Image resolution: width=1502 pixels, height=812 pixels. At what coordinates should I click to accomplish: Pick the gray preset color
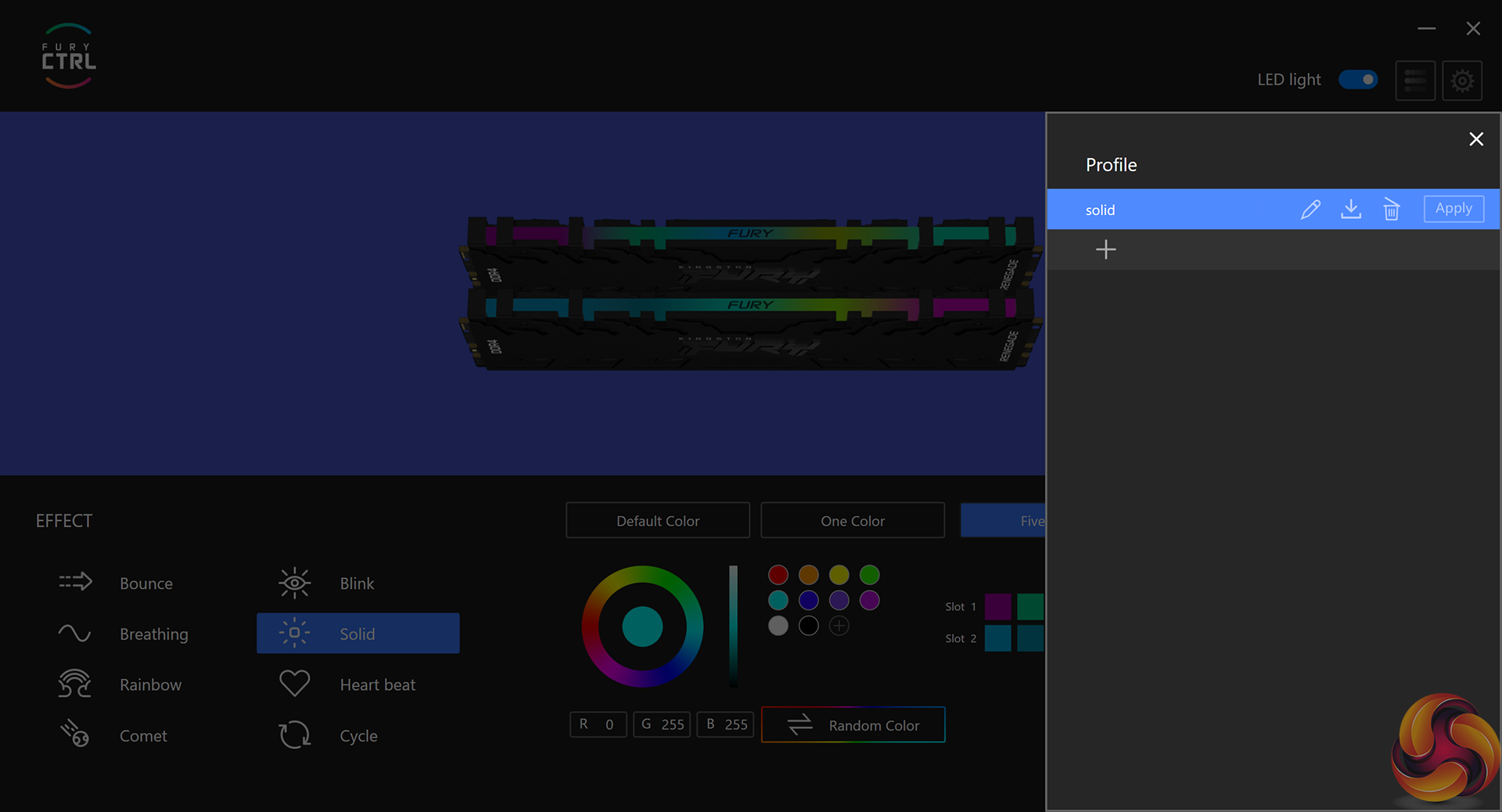click(x=778, y=626)
